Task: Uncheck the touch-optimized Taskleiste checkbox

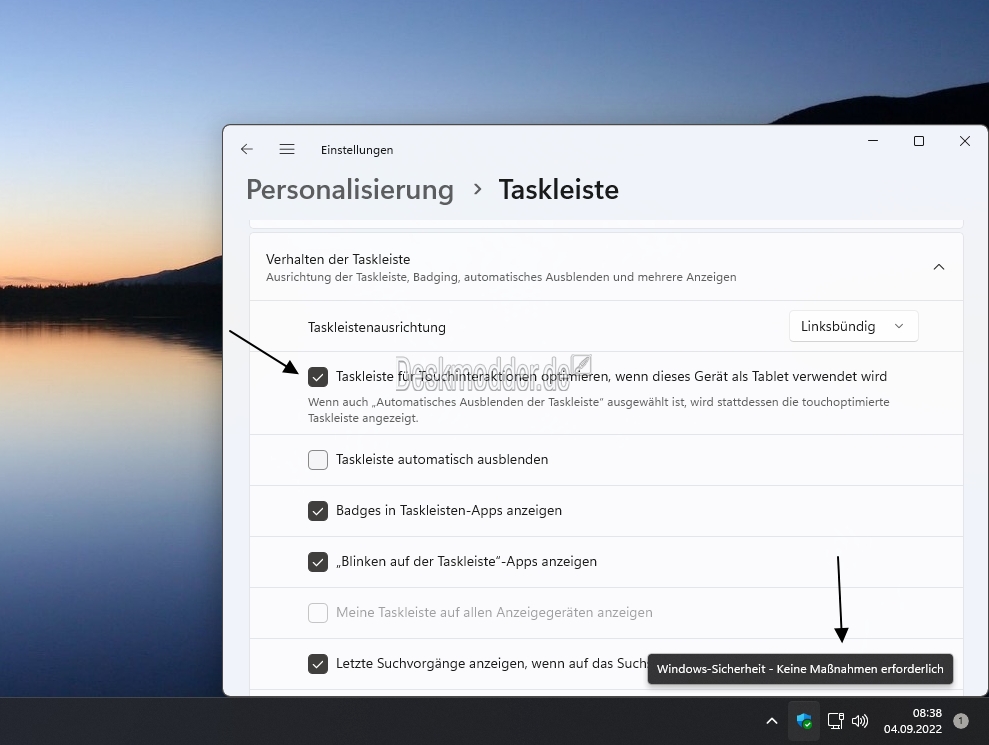Action: pyautogui.click(x=318, y=377)
